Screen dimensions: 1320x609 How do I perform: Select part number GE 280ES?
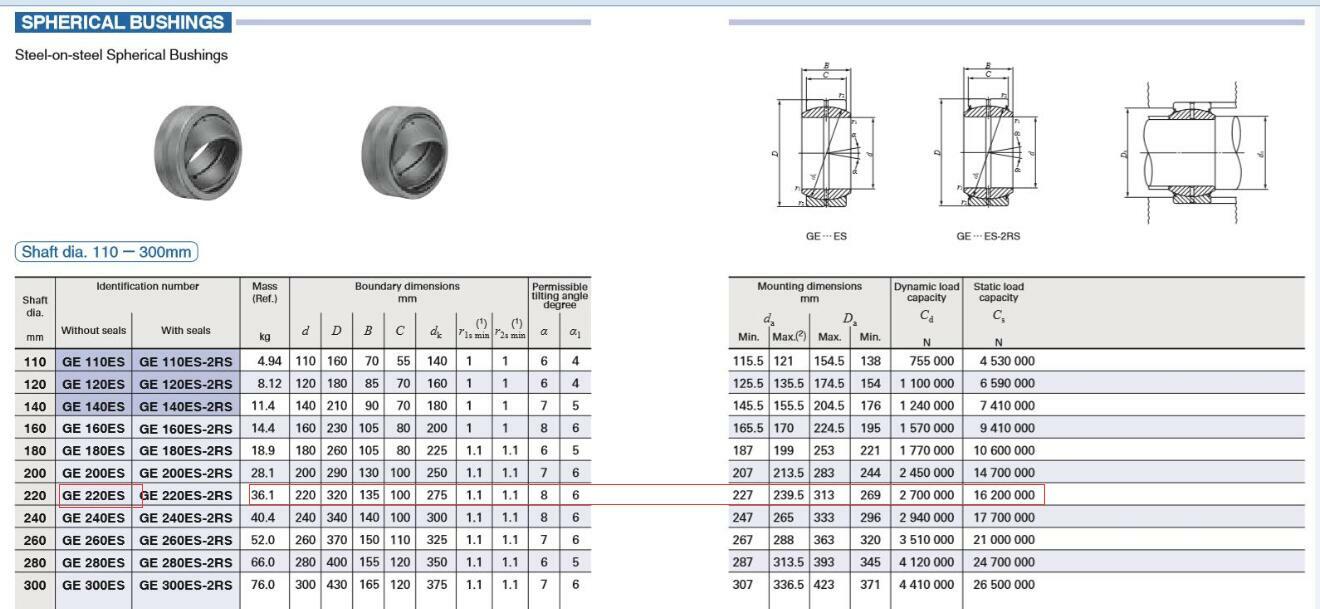tap(94, 563)
